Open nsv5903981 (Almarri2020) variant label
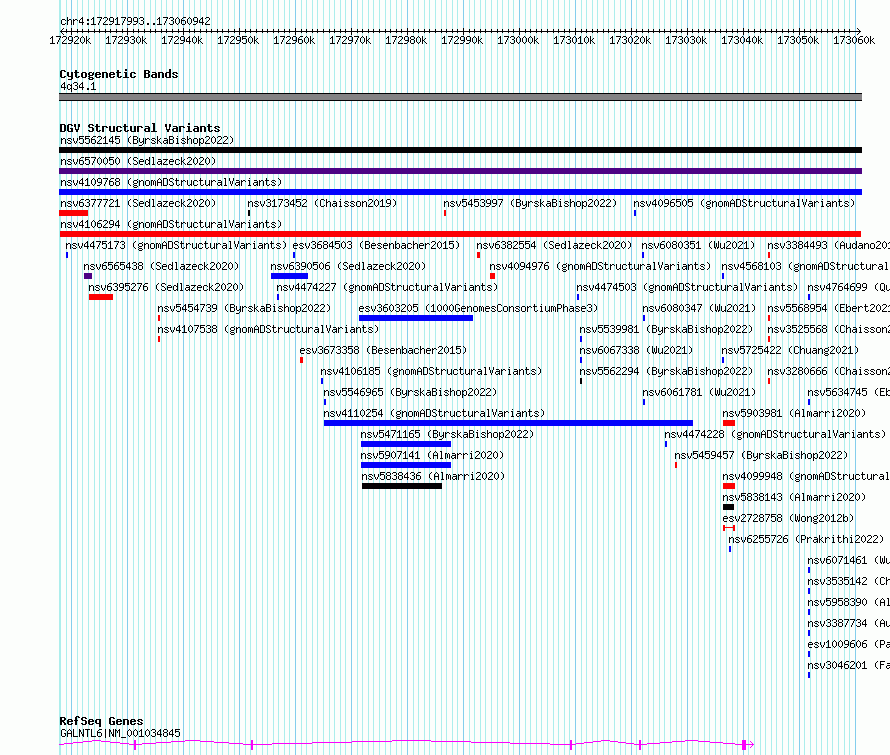 point(794,413)
